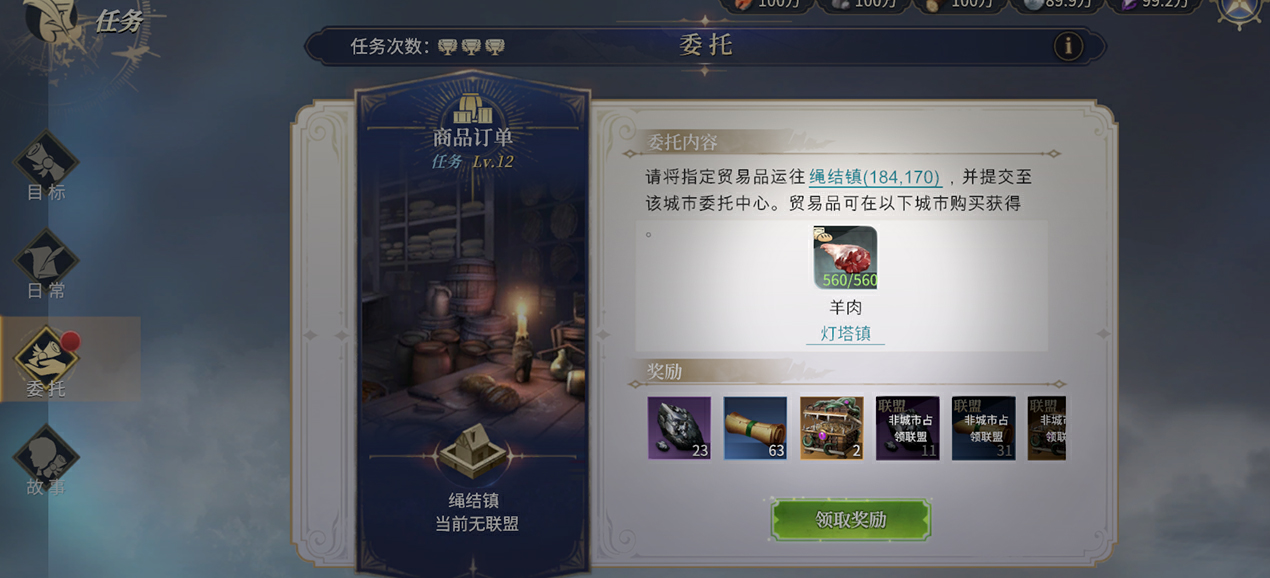Click the 领取奖励 claim reward button
Image resolution: width=1270 pixels, height=578 pixels.
point(851,520)
